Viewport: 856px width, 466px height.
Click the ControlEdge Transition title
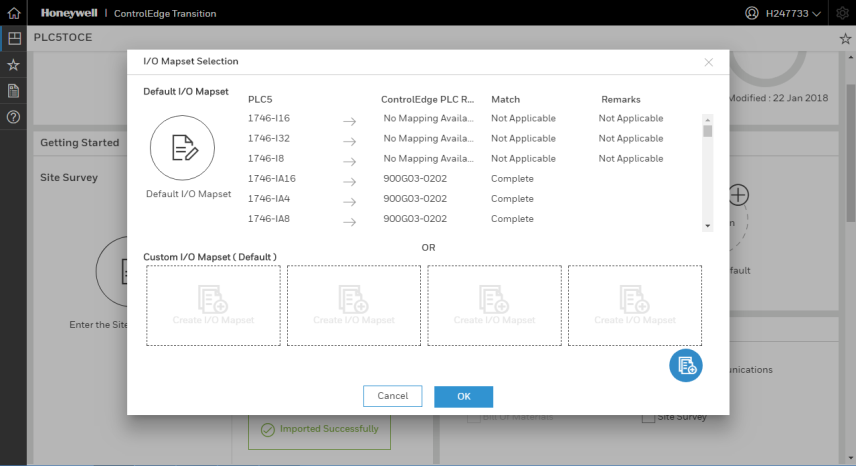tap(165, 14)
